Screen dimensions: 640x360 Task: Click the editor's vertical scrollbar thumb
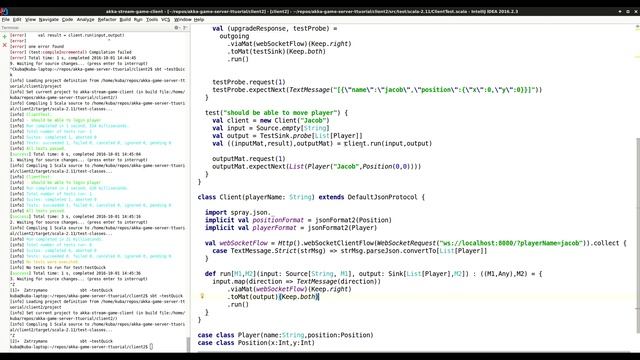click(x=638, y=235)
